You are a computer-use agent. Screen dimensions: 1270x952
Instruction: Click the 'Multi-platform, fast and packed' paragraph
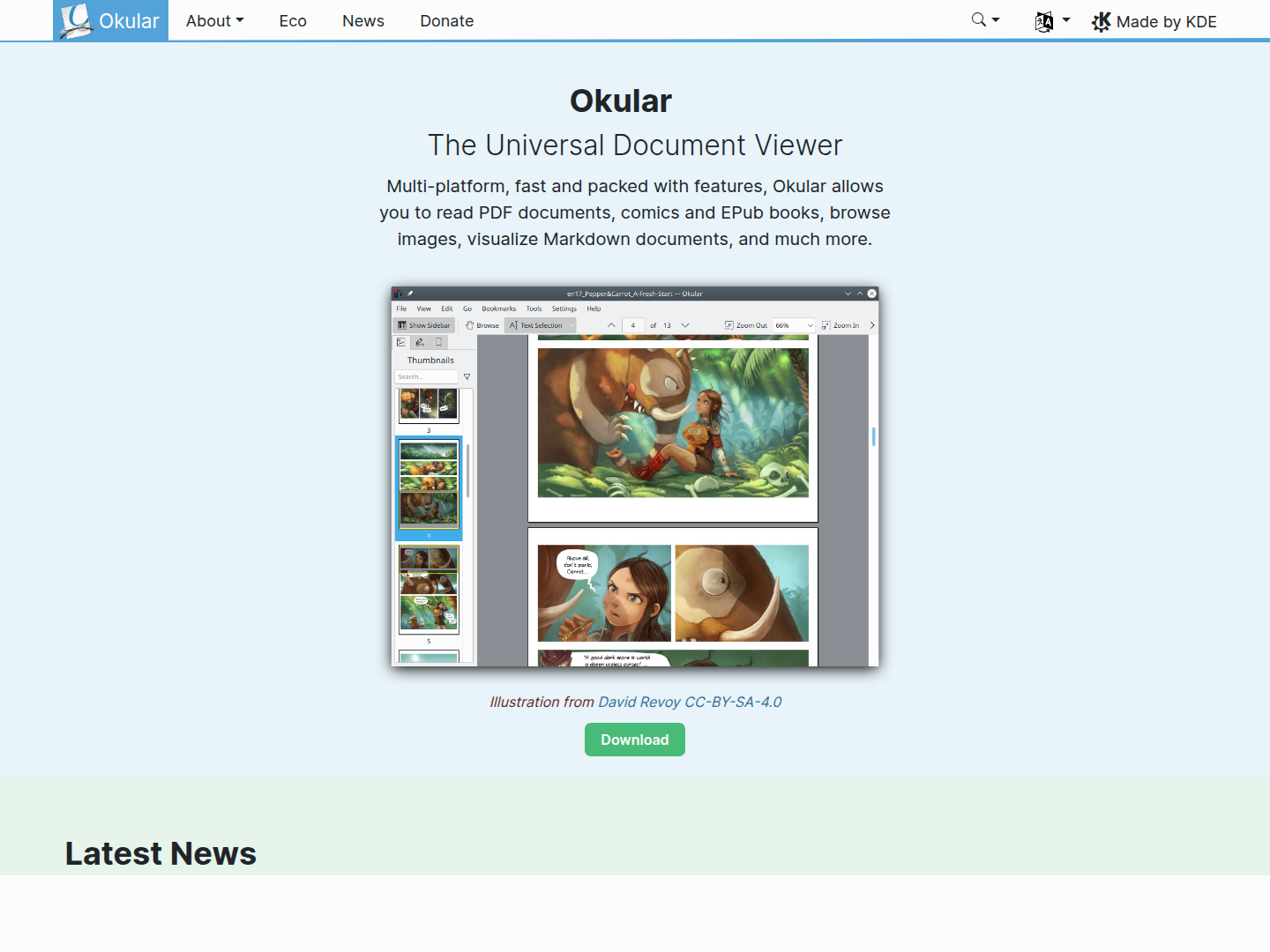[x=635, y=212]
